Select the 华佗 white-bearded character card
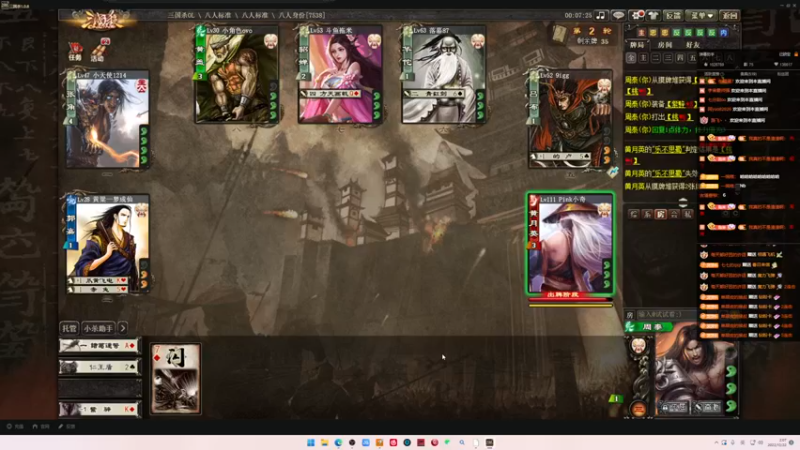 pyautogui.click(x=444, y=74)
